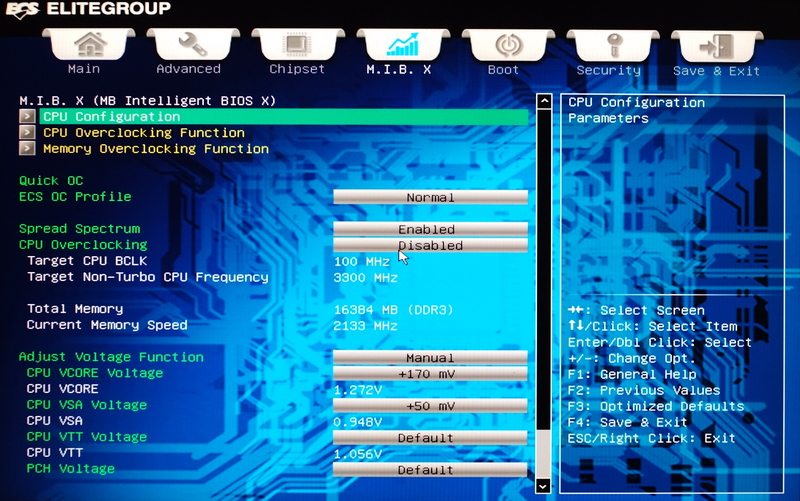Change ECS OC Profile Normal value
The width and height of the screenshot is (800, 501).
[430, 197]
